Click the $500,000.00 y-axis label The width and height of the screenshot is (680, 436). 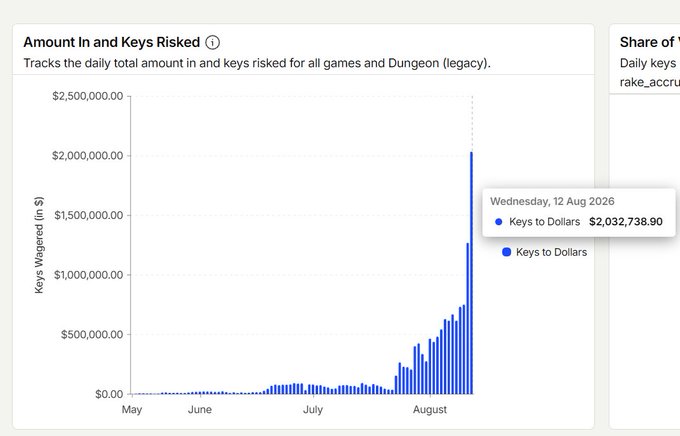click(92, 334)
